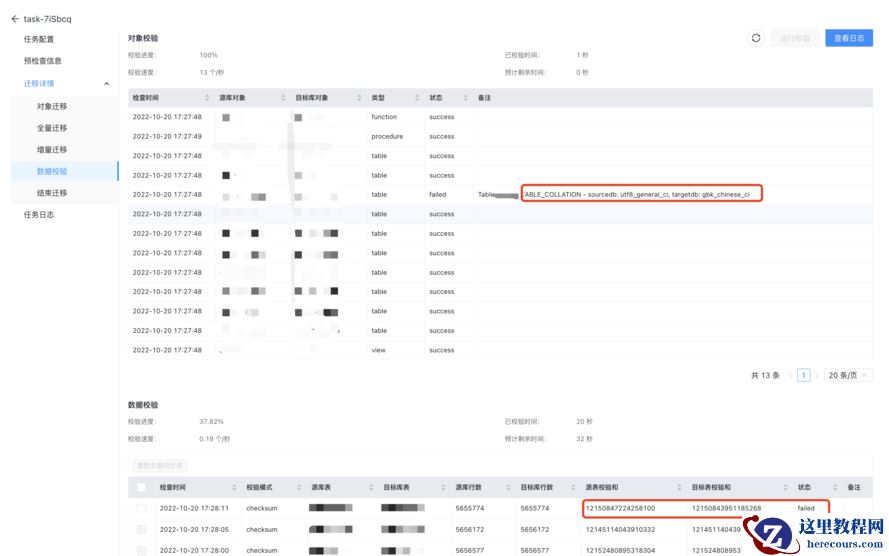Click the back arrow beside task-7iSbcq

pyautogui.click(x=15, y=19)
